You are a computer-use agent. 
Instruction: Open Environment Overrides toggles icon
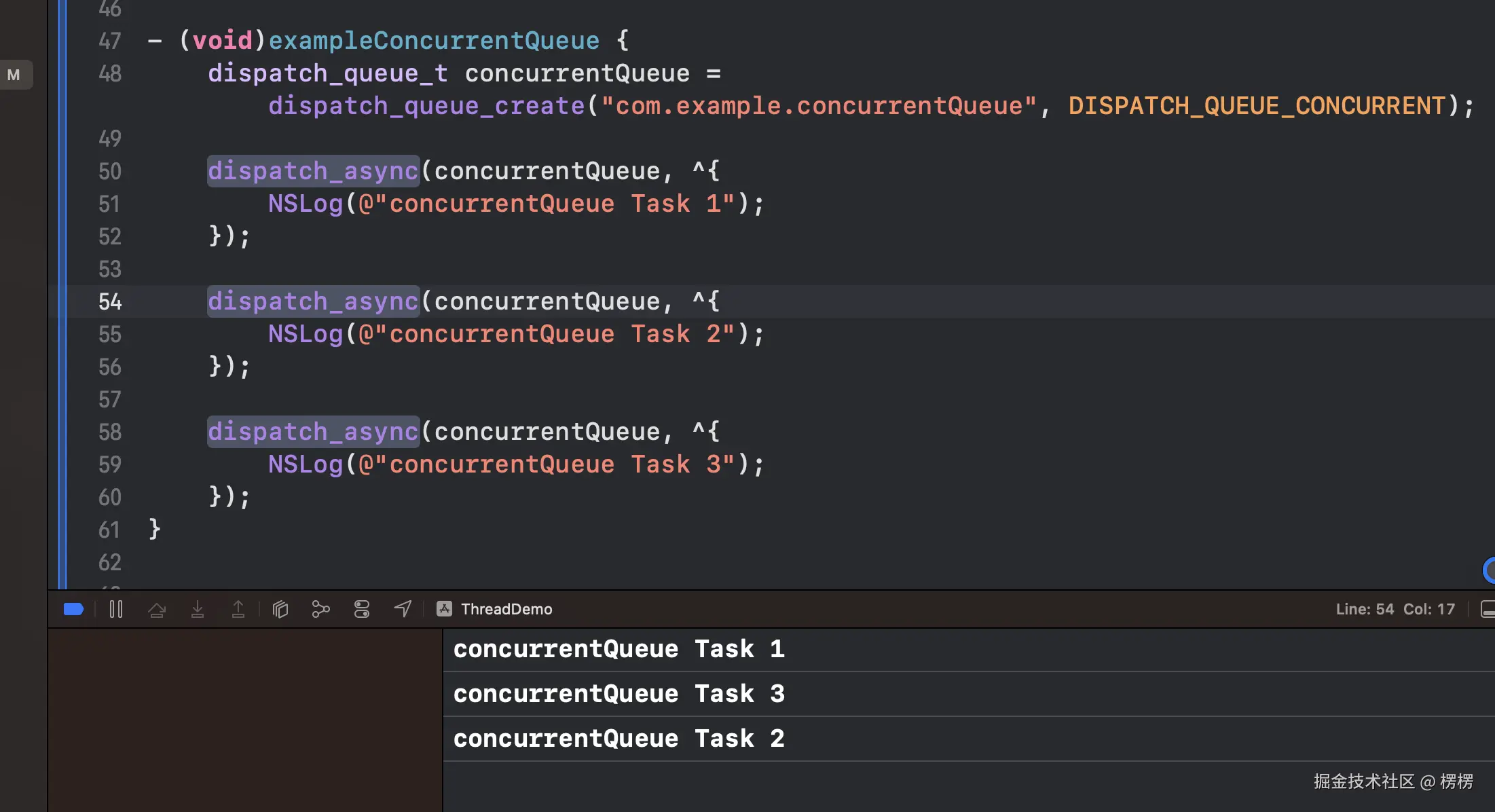(x=362, y=609)
